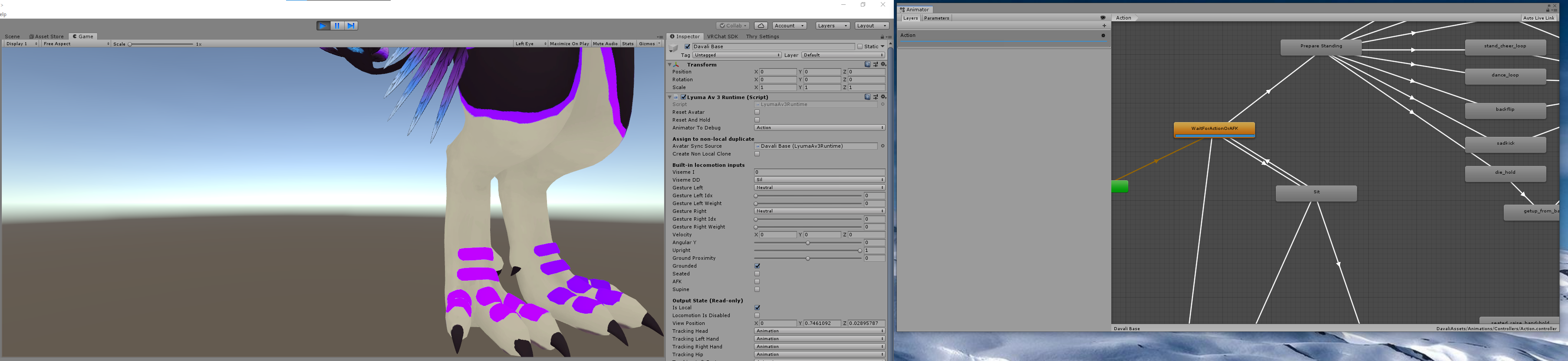Toggle the Inspector lock icon

882,36
